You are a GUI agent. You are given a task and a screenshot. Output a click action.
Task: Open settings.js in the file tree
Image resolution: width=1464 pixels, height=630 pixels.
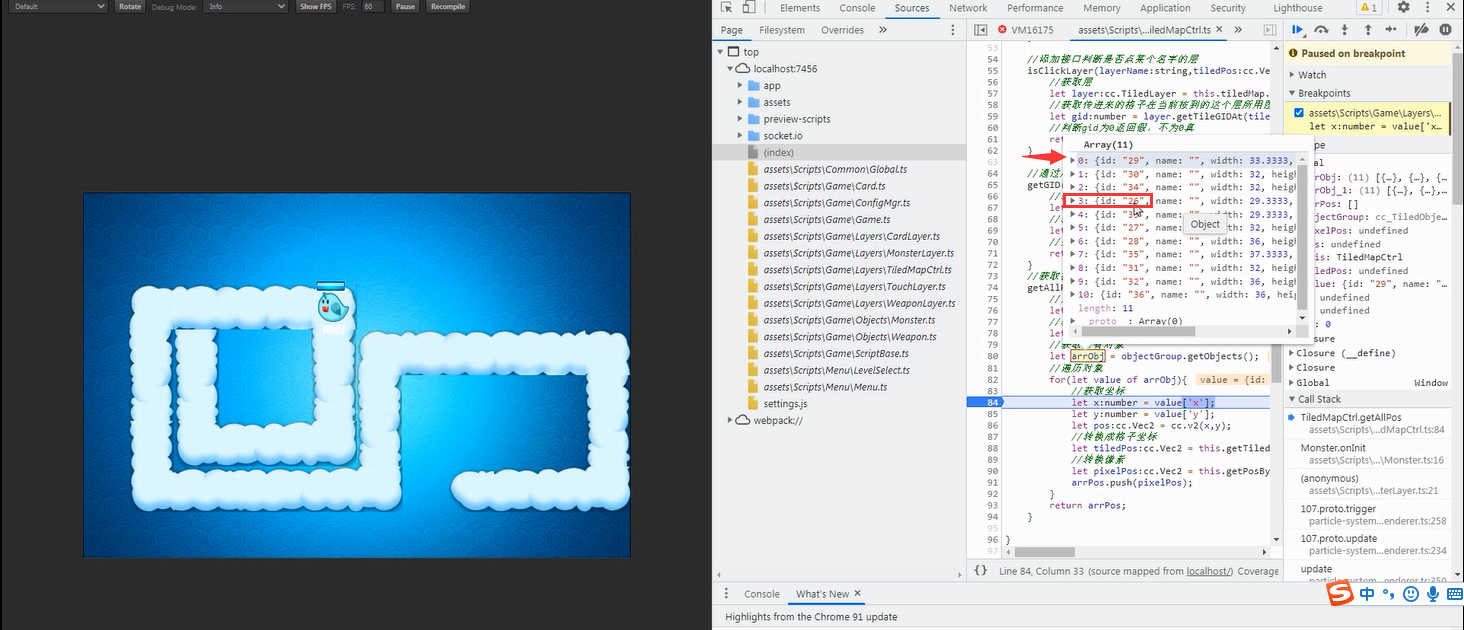pyautogui.click(x=784, y=404)
